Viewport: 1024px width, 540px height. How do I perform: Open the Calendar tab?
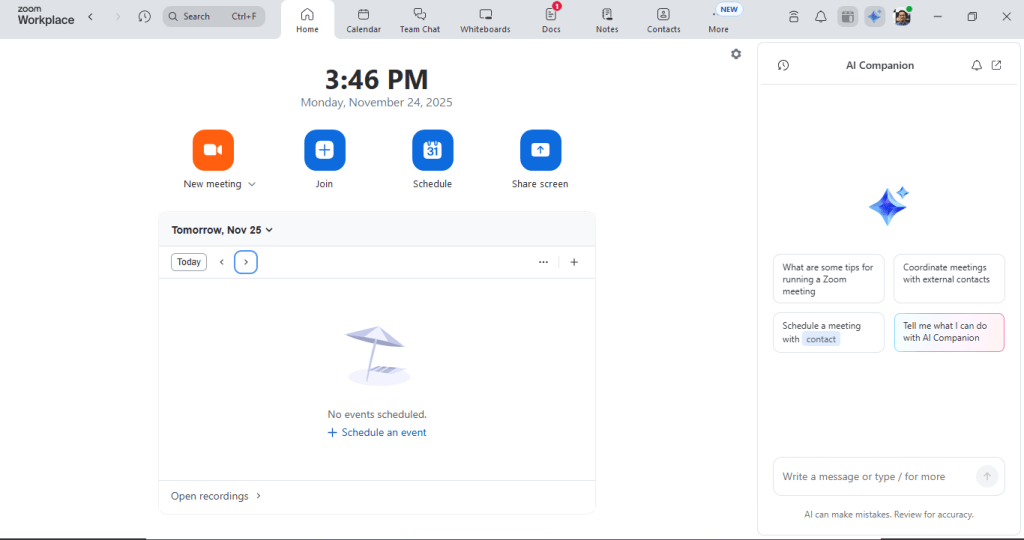point(364,20)
